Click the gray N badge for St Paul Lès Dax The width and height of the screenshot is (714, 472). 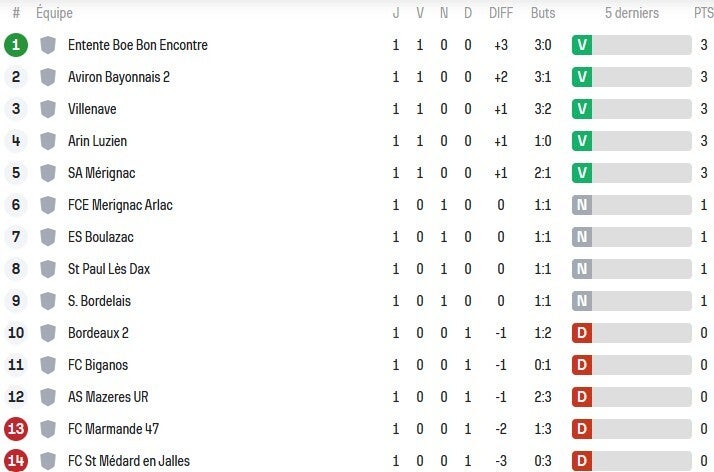coord(582,269)
